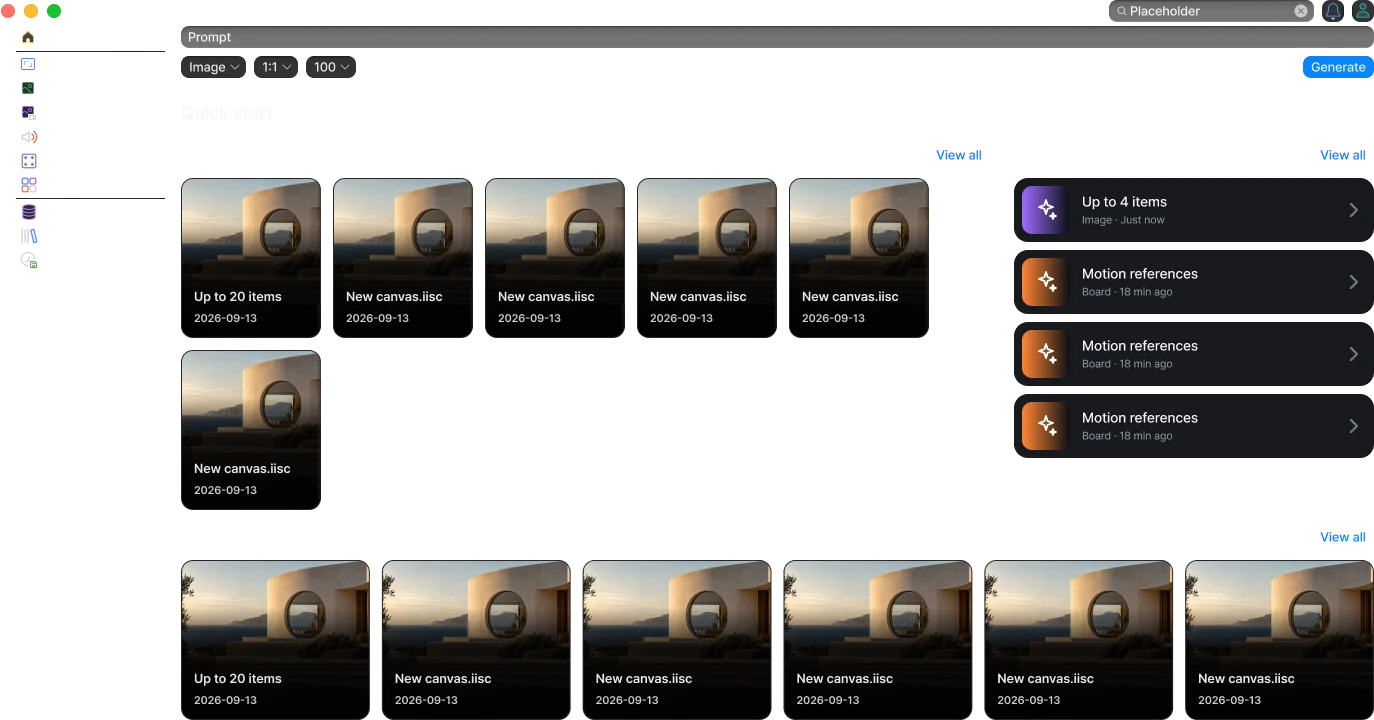Click in the Placeholder search field

(x=1211, y=11)
